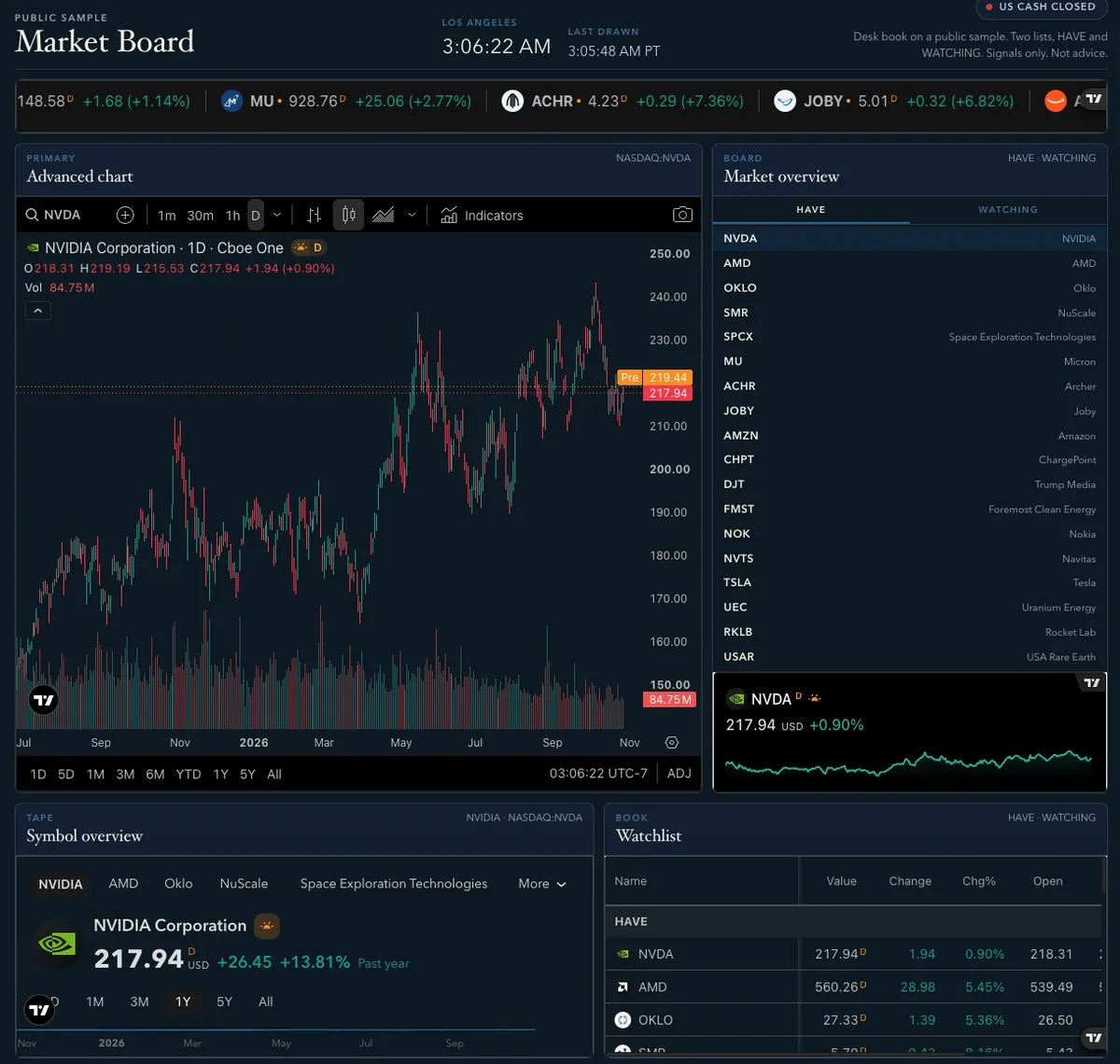Click the NVIDIA logo in Symbol overview
Viewport: 1120px width, 1064px height.
click(x=57, y=944)
